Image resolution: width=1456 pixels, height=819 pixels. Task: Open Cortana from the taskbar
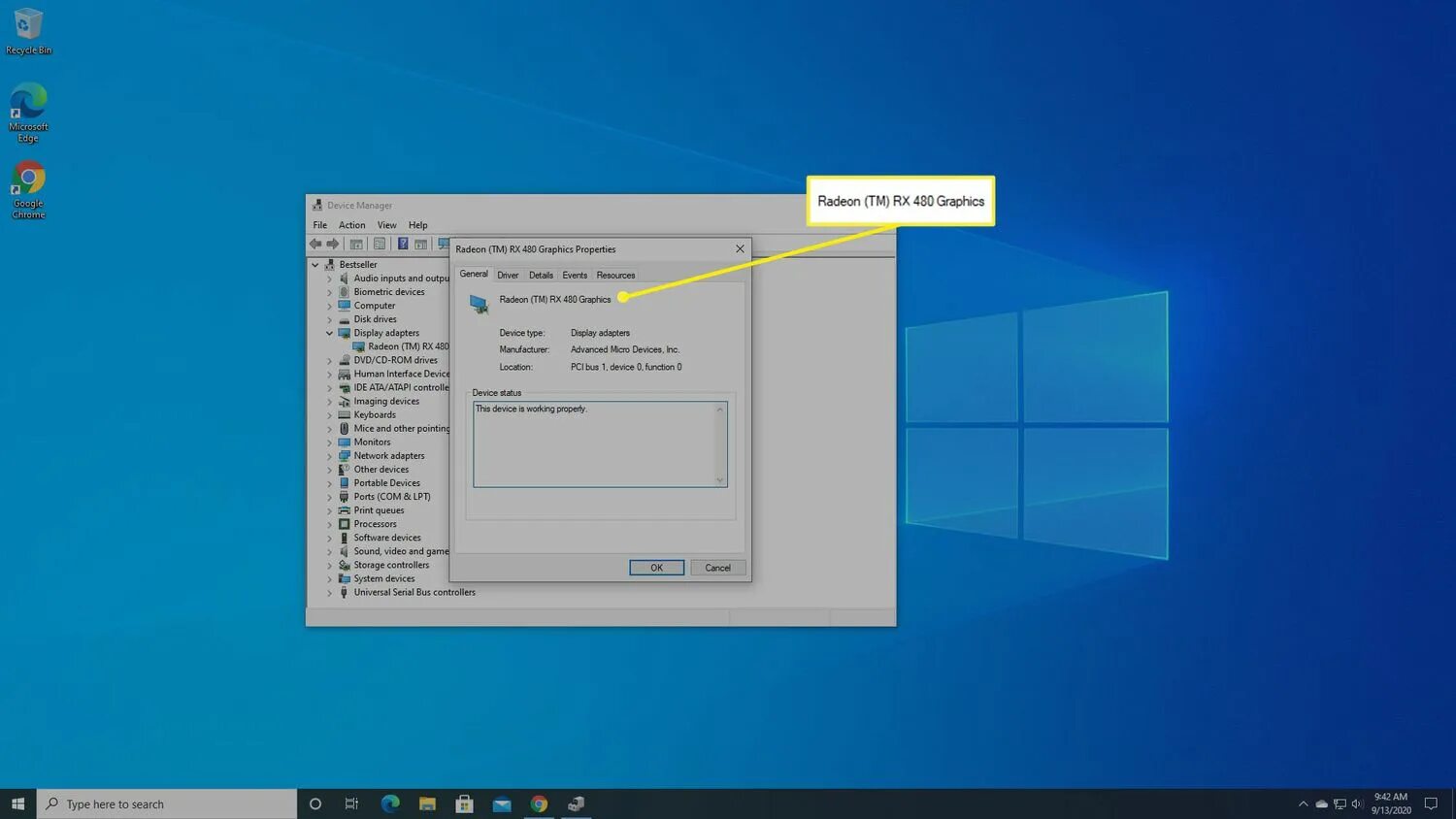coord(314,803)
